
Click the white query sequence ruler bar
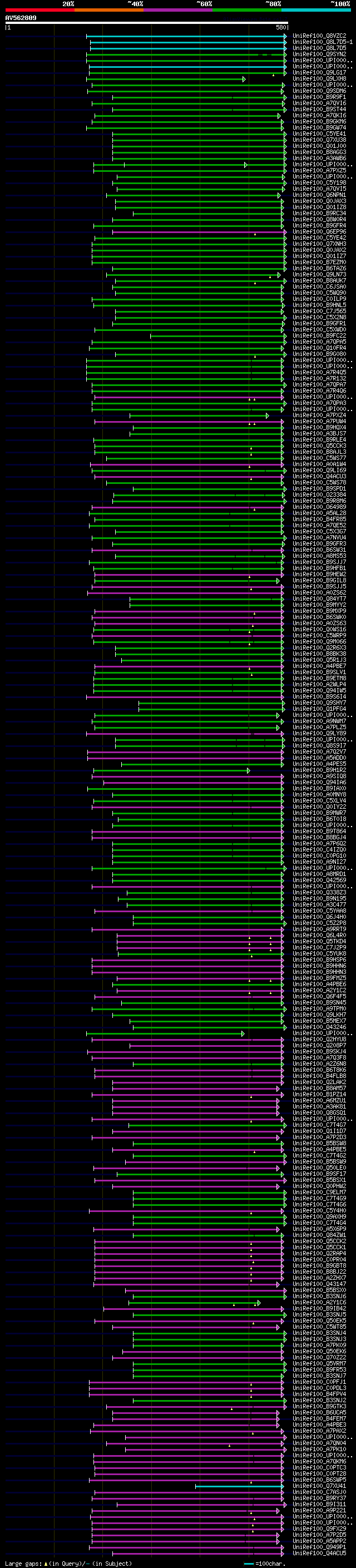click(147, 23)
